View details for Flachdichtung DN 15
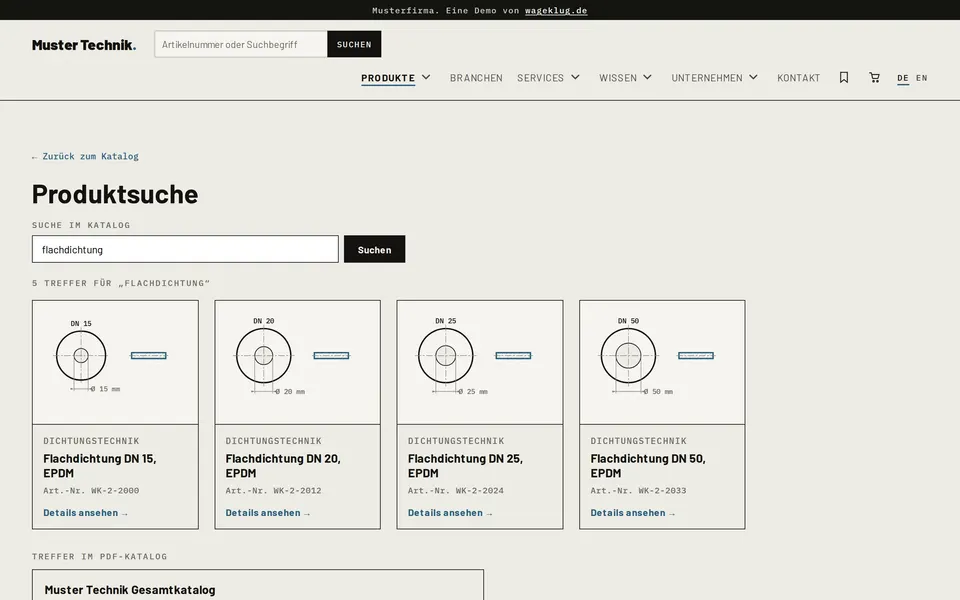 click(x=85, y=513)
